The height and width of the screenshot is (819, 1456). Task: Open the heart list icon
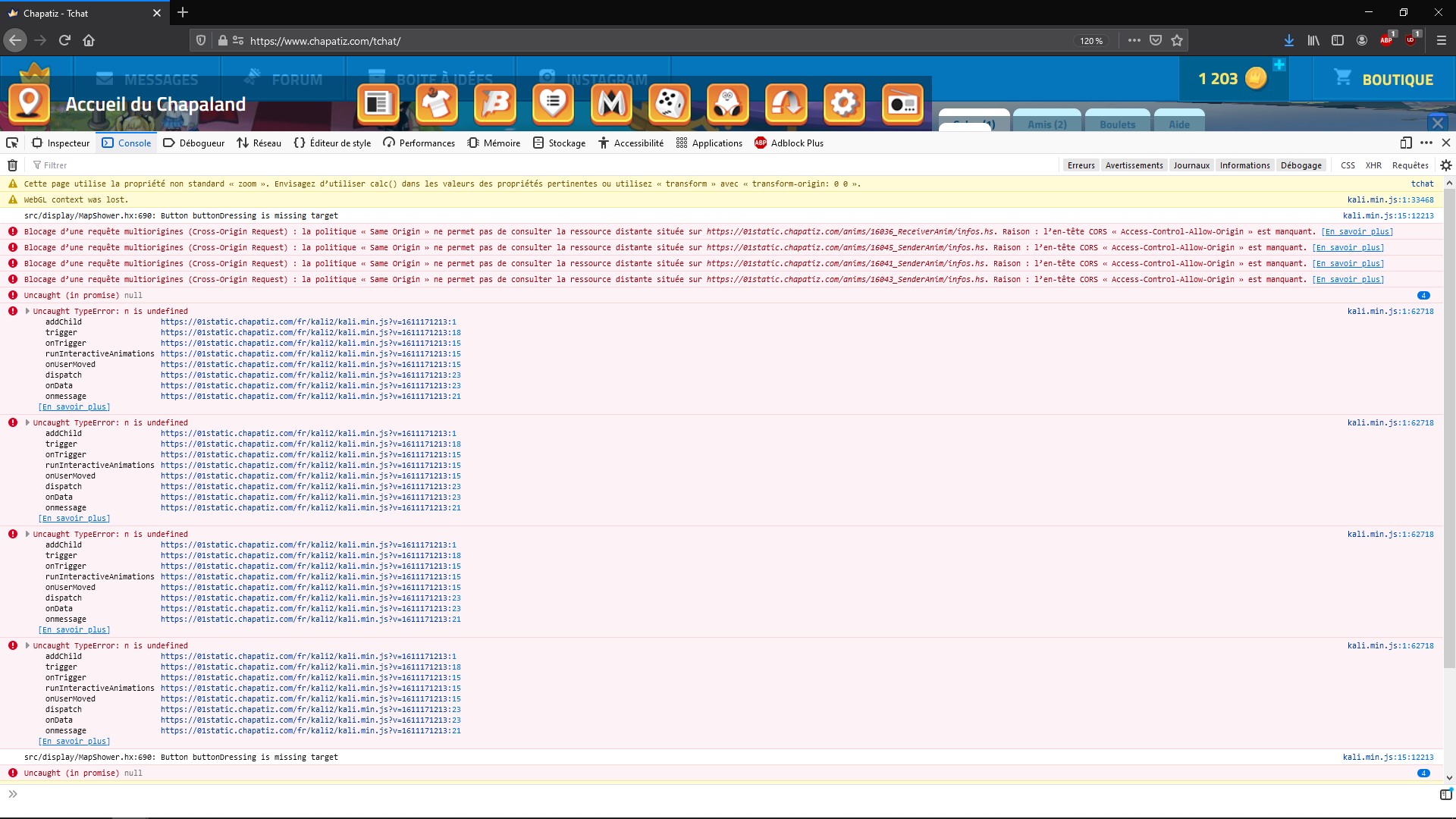553,103
